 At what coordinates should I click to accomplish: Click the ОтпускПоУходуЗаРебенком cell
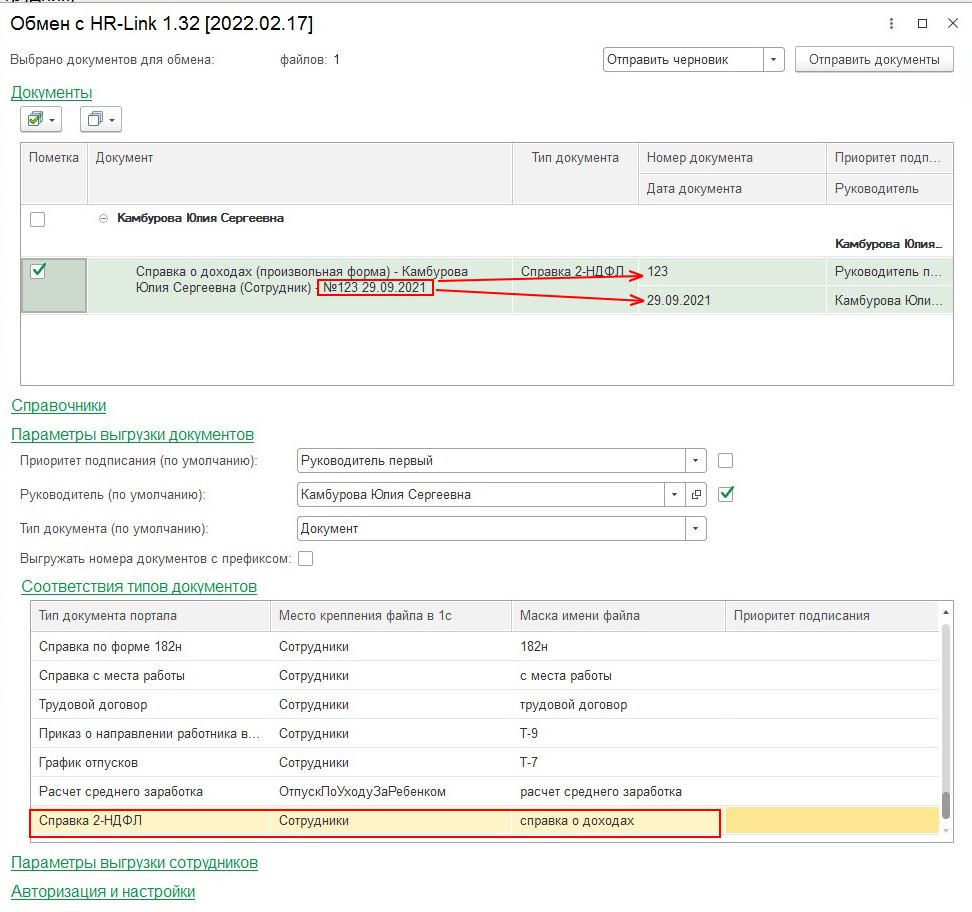click(391, 792)
